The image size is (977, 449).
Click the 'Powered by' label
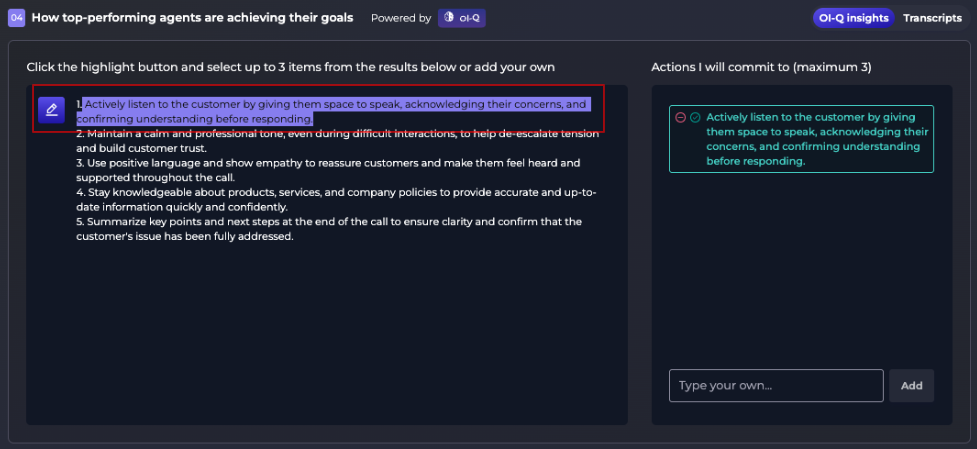[x=401, y=18]
